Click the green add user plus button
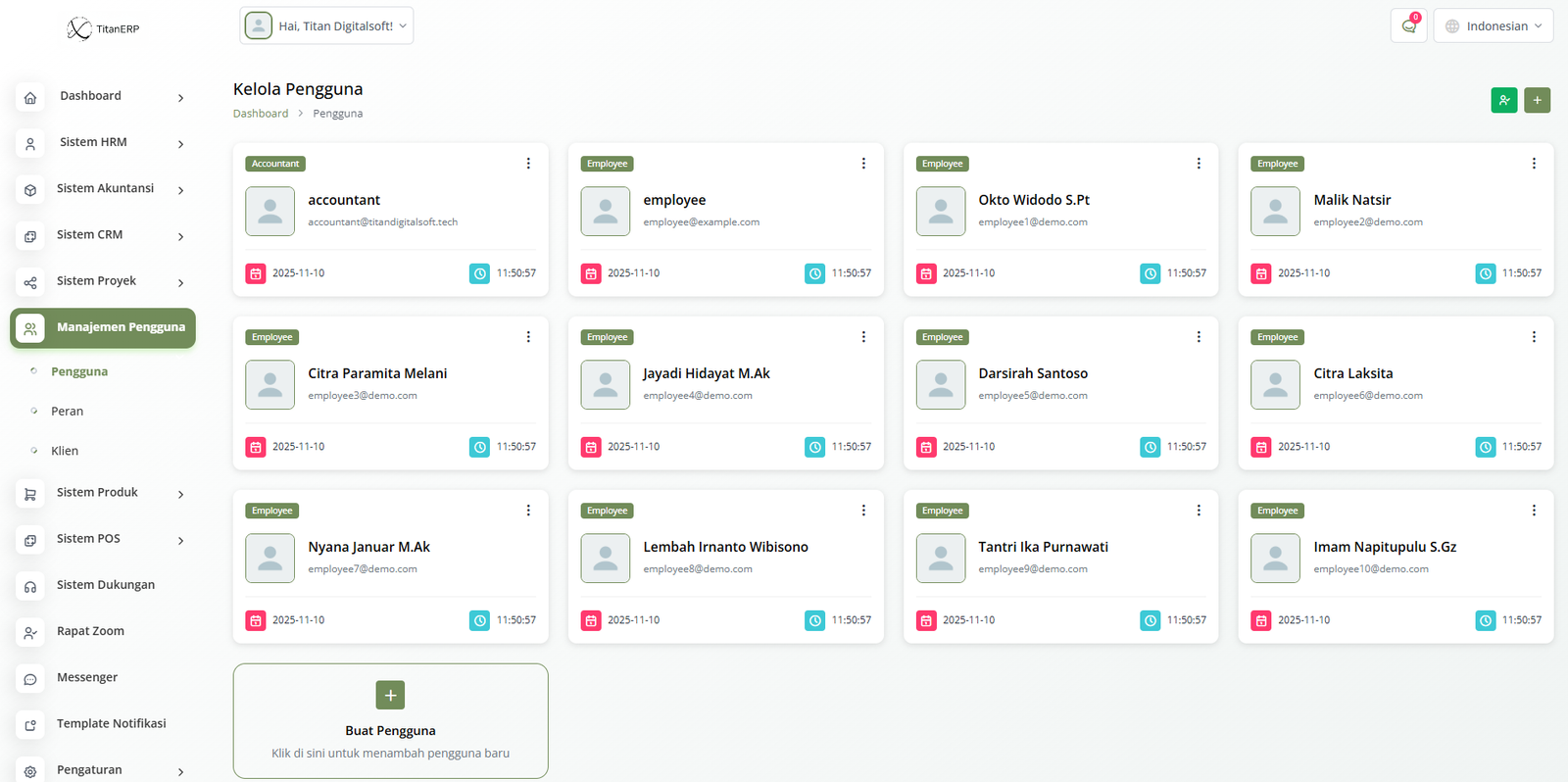The height and width of the screenshot is (782, 1568). (1537, 100)
